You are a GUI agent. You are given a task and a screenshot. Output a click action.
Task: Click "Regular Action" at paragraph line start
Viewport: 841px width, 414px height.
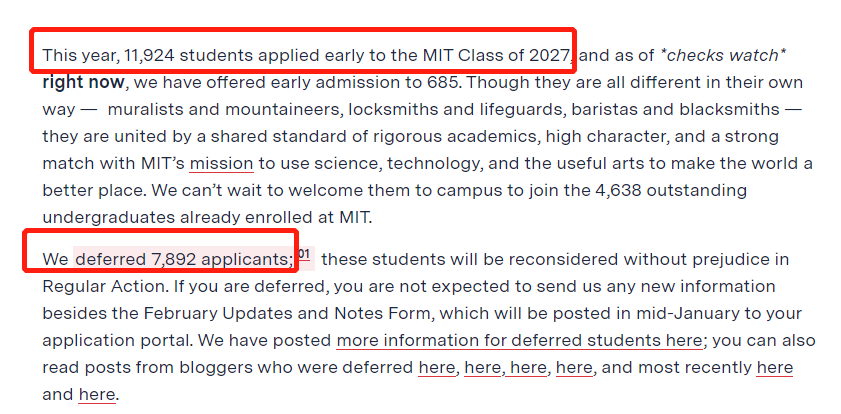[x=105, y=286]
